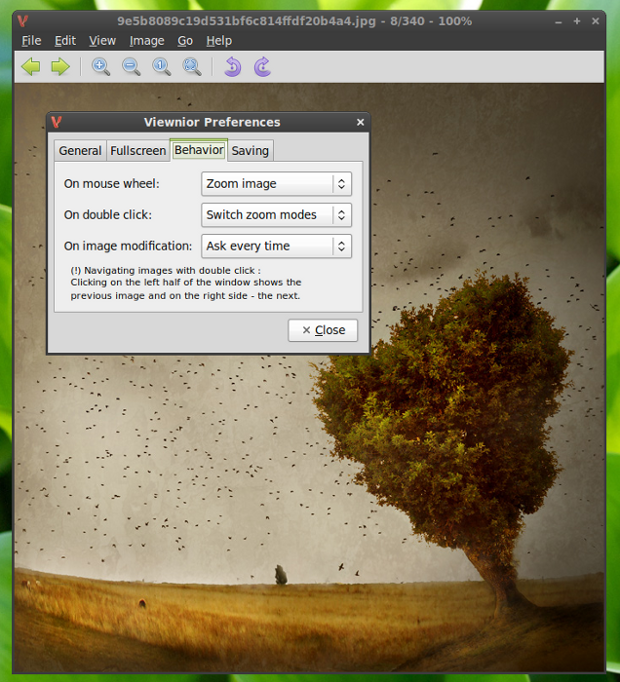The width and height of the screenshot is (620, 682).
Task: Click the 'On mouse wheel:' label
Action: (111, 184)
